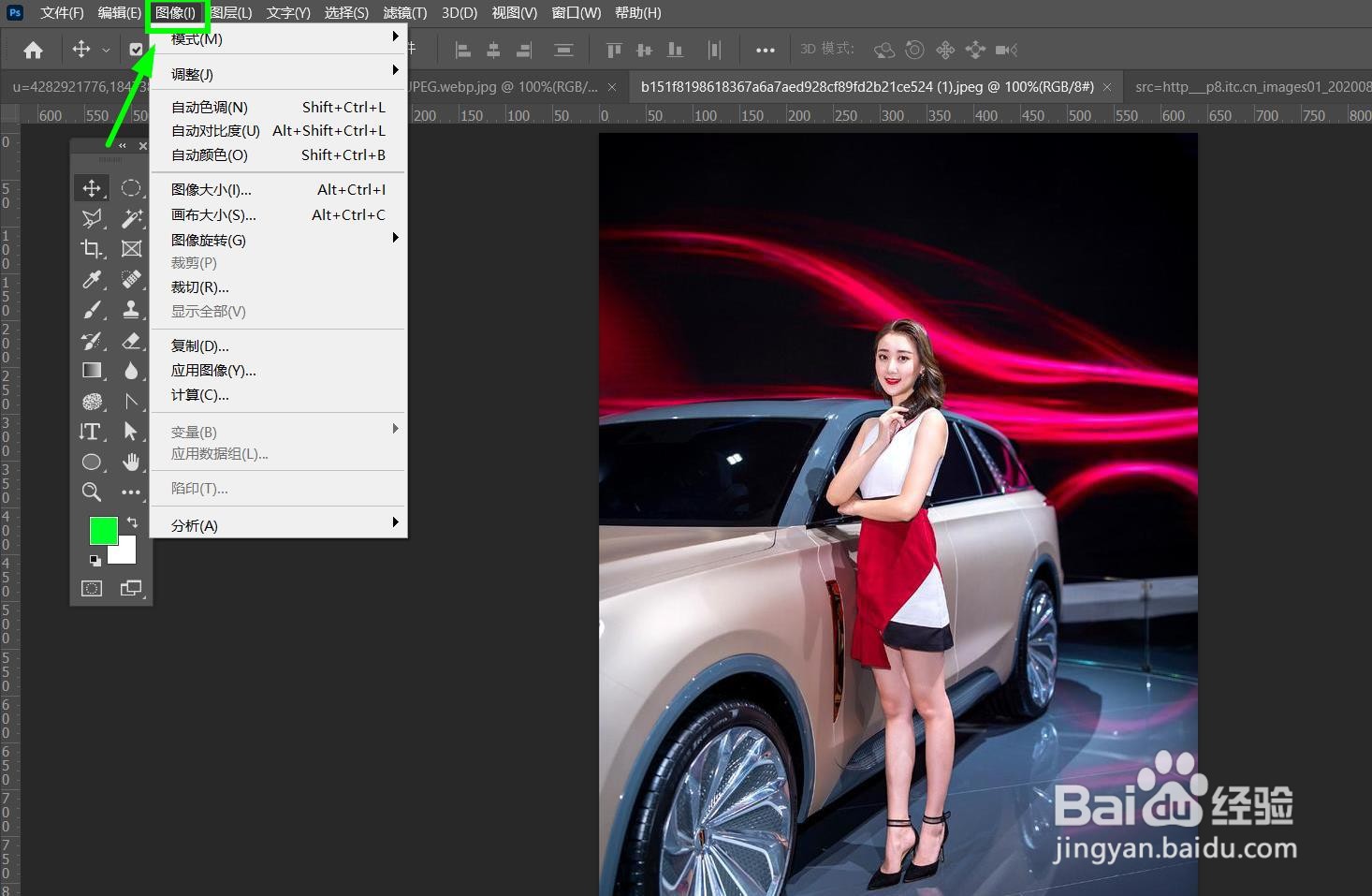Align bottom edges in options bar
The width and height of the screenshot is (1372, 896).
pos(675,50)
